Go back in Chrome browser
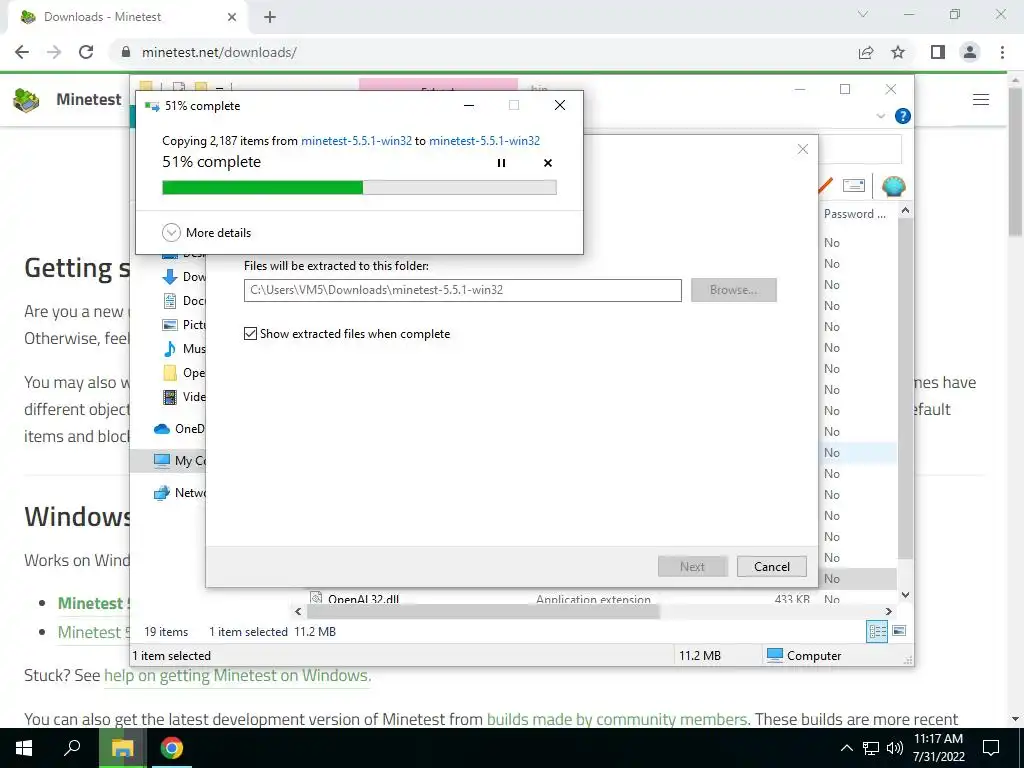Screen dimensions: 1024x768 22,52
